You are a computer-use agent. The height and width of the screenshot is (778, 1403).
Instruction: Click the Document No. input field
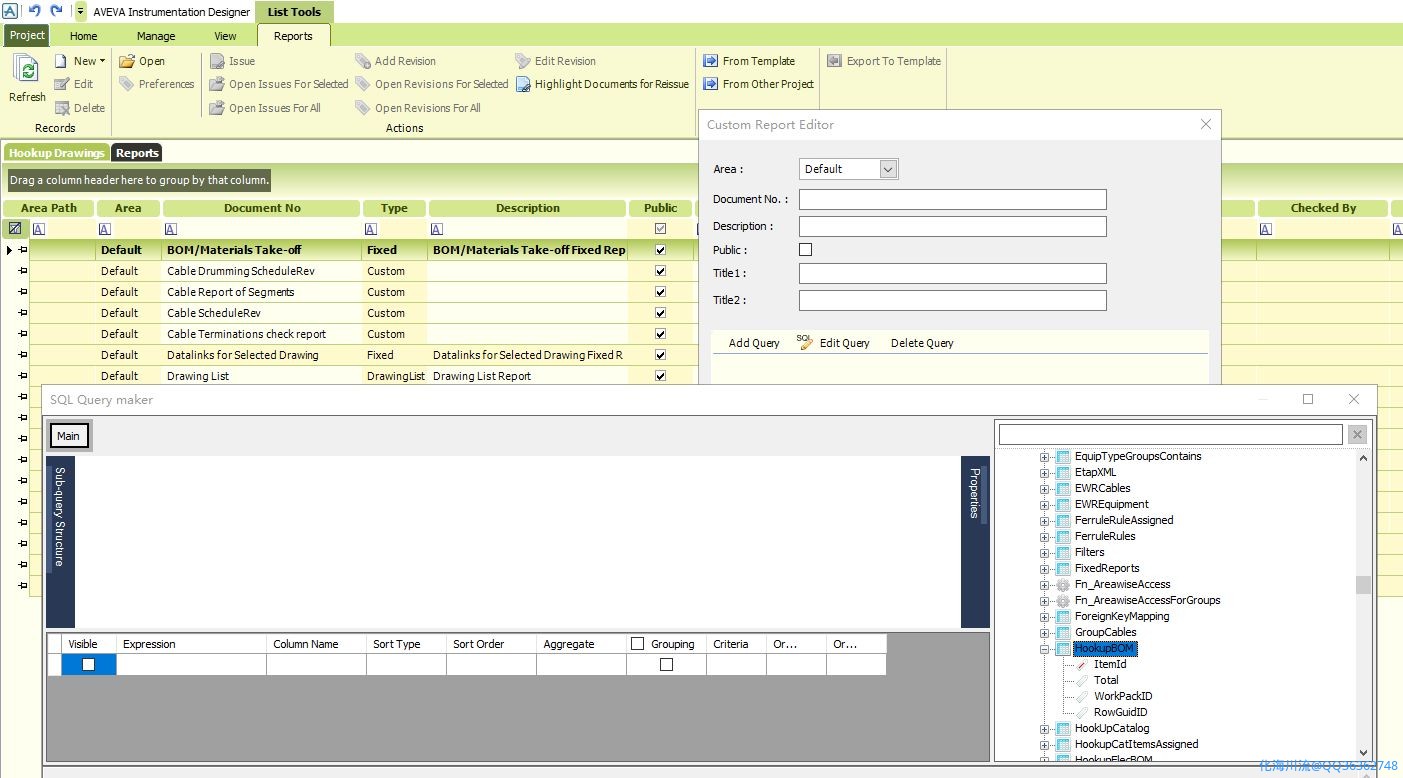pos(952,199)
